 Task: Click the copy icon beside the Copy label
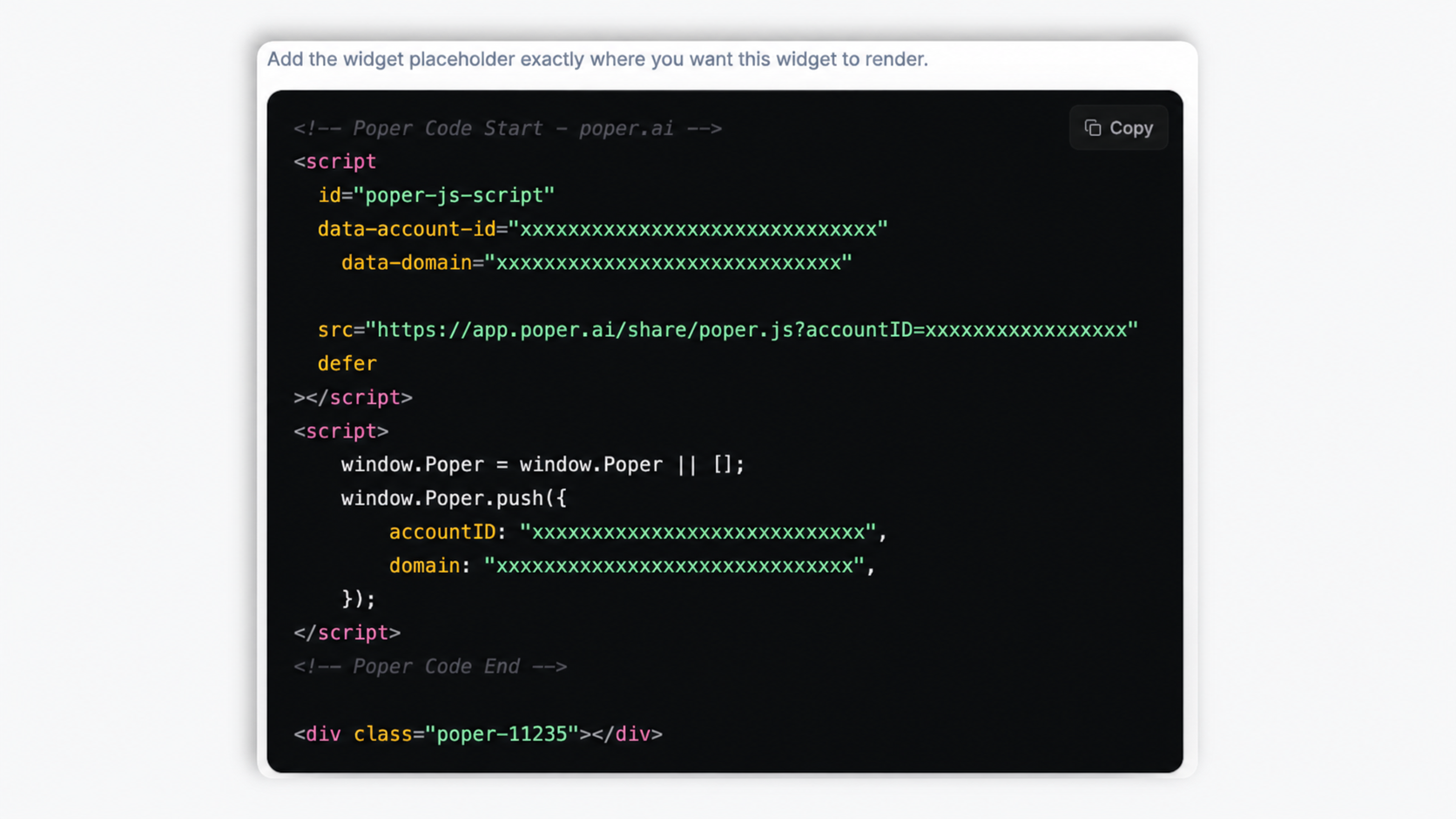click(1093, 128)
